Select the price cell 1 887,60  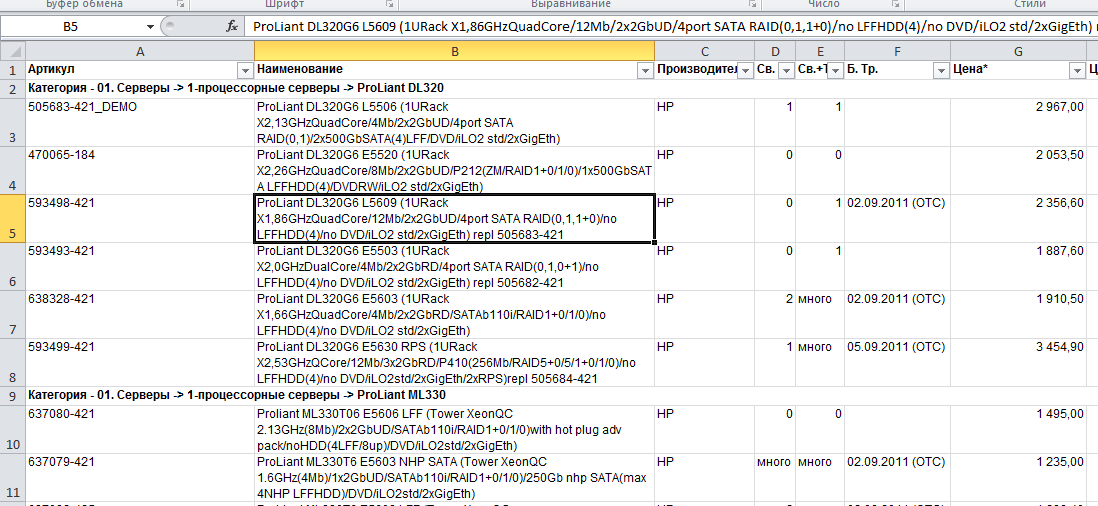click(x=1018, y=267)
